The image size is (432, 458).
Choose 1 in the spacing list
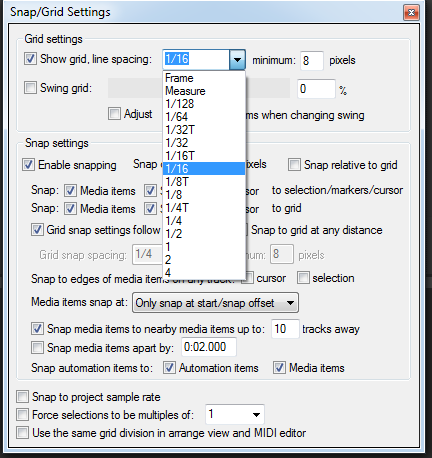pos(204,247)
